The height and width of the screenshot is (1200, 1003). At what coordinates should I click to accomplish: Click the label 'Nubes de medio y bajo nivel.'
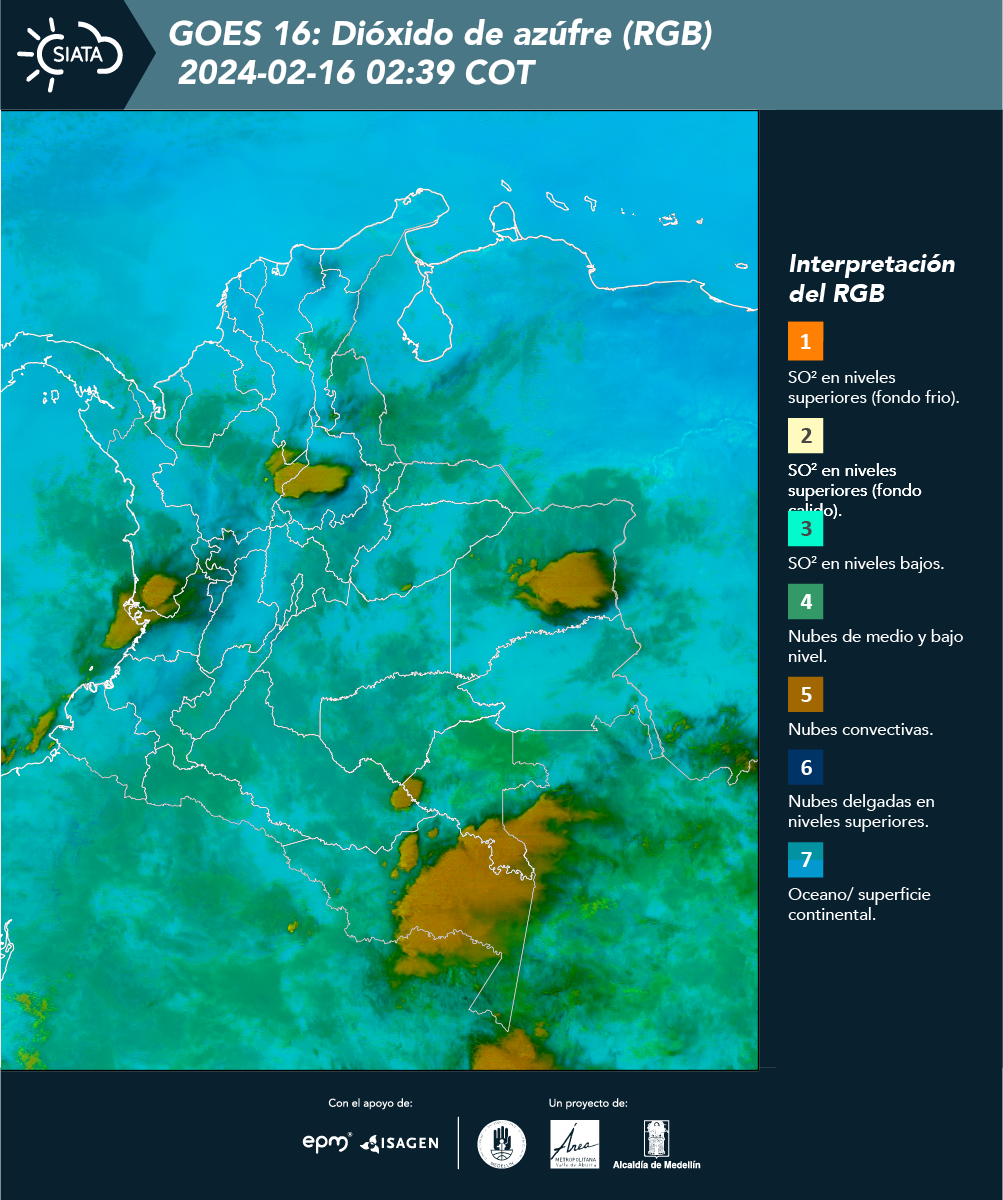pos(876,646)
